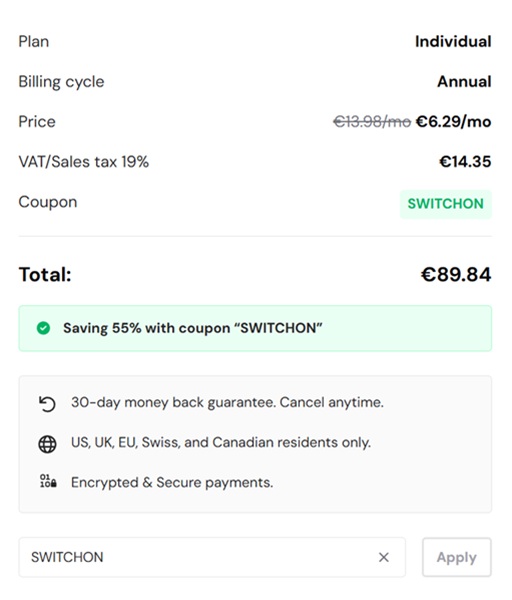Image resolution: width=512 pixels, height=600 pixels.
Task: Click the discounted €6.29/mo price
Action: tap(453, 122)
